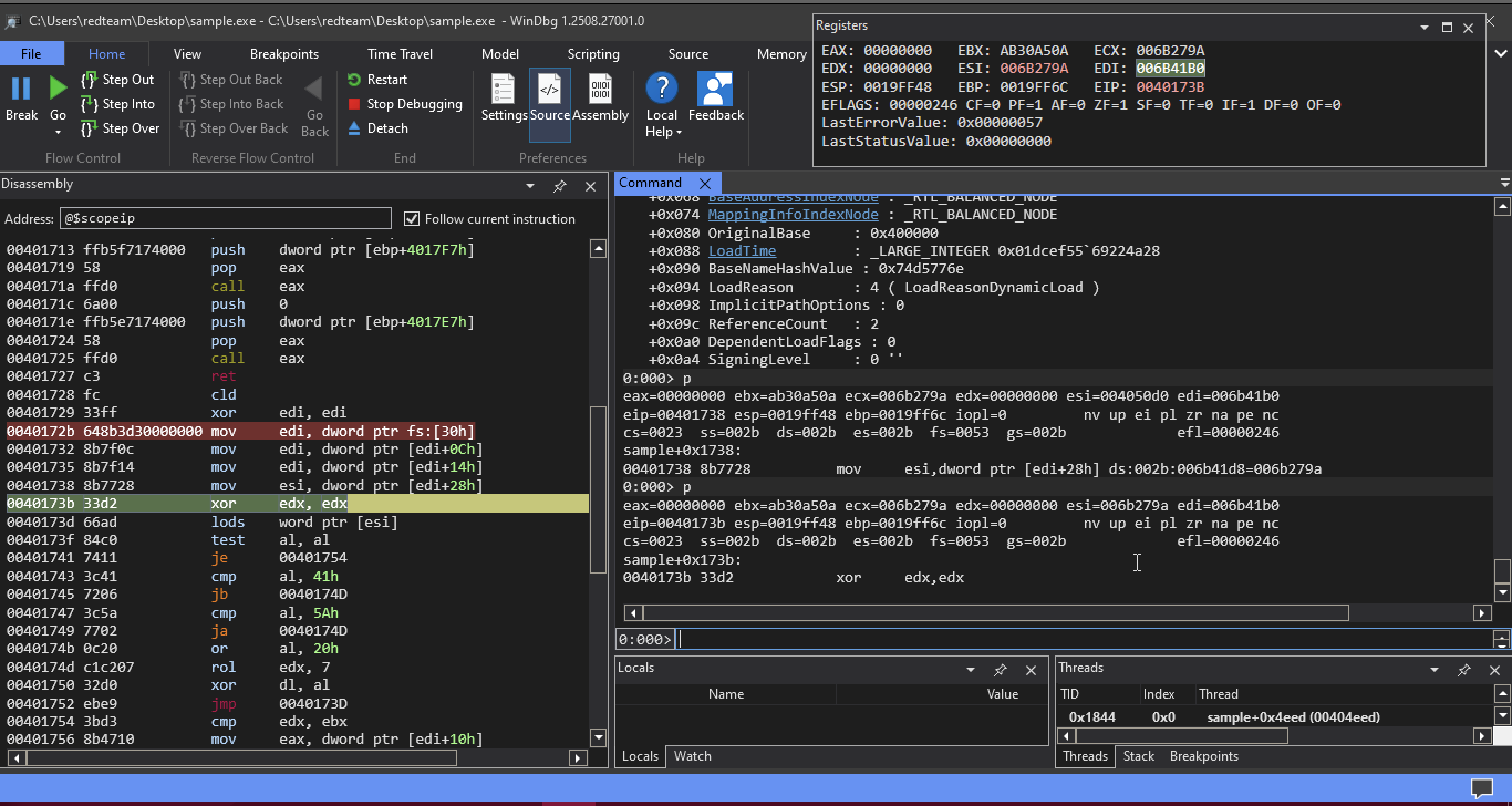Open the File menu

pyautogui.click(x=31, y=54)
